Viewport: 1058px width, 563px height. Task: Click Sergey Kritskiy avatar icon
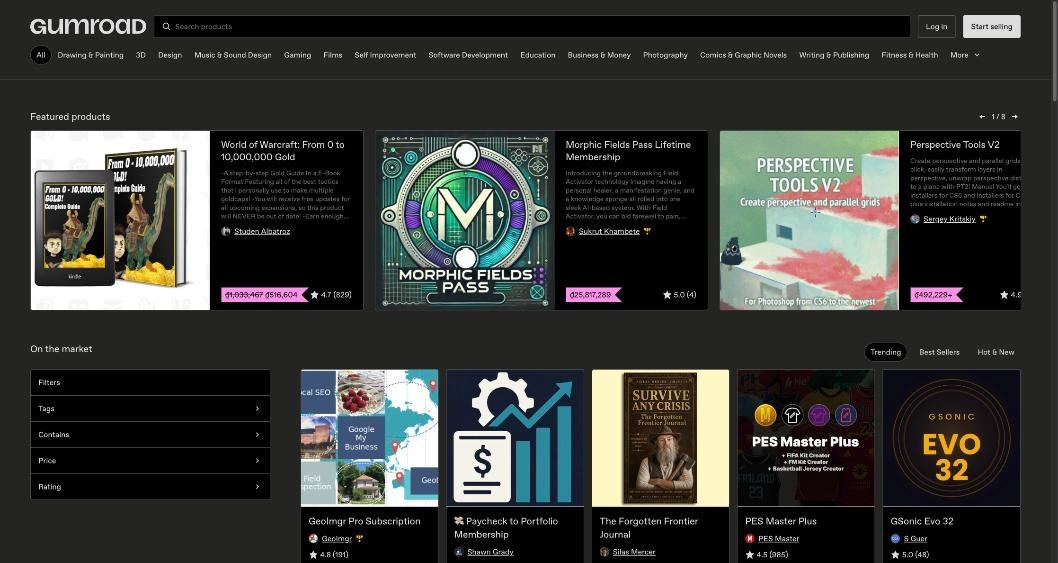pos(915,219)
